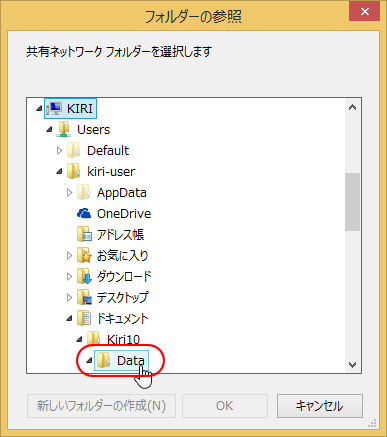Click the AppData folder icon

tap(83, 192)
